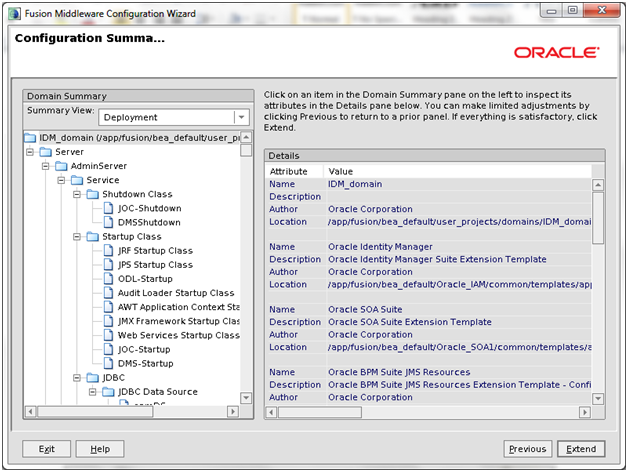Click the Audit Loader Startup Class icon
This screenshot has width=628, height=472.
(108, 293)
